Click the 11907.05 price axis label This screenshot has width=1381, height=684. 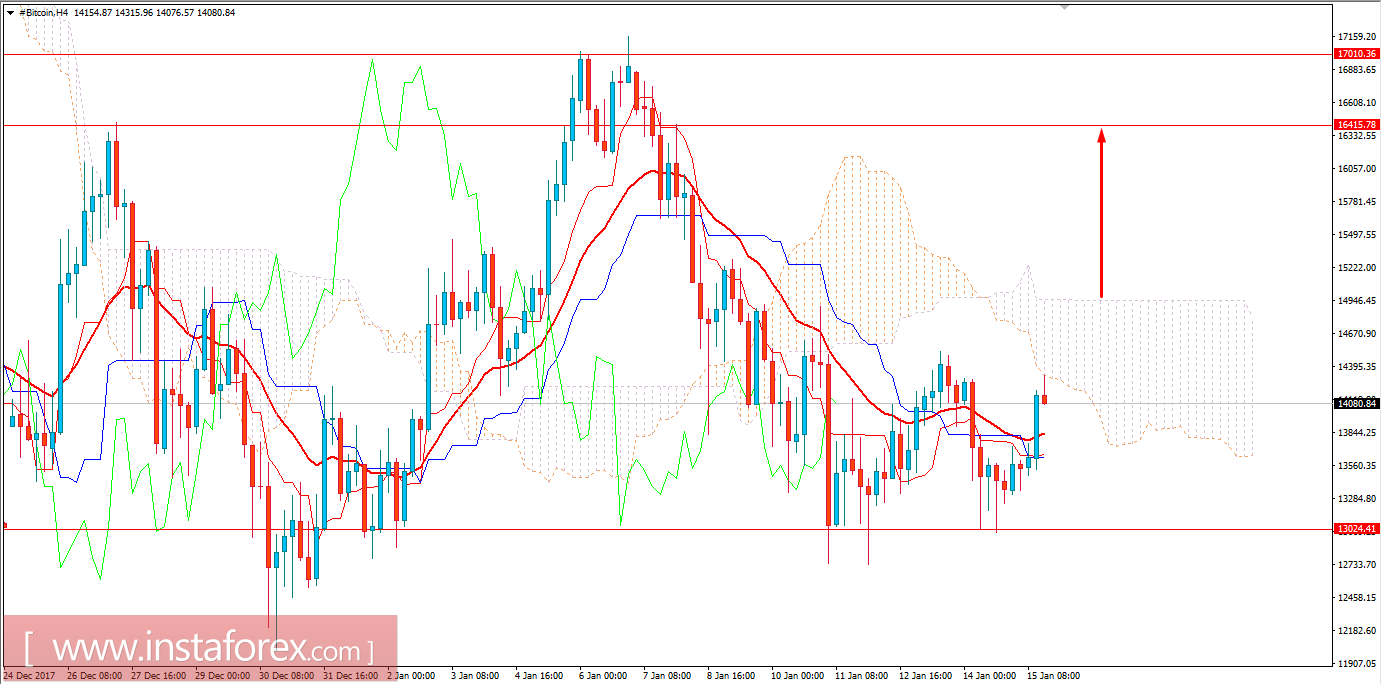1359,664
